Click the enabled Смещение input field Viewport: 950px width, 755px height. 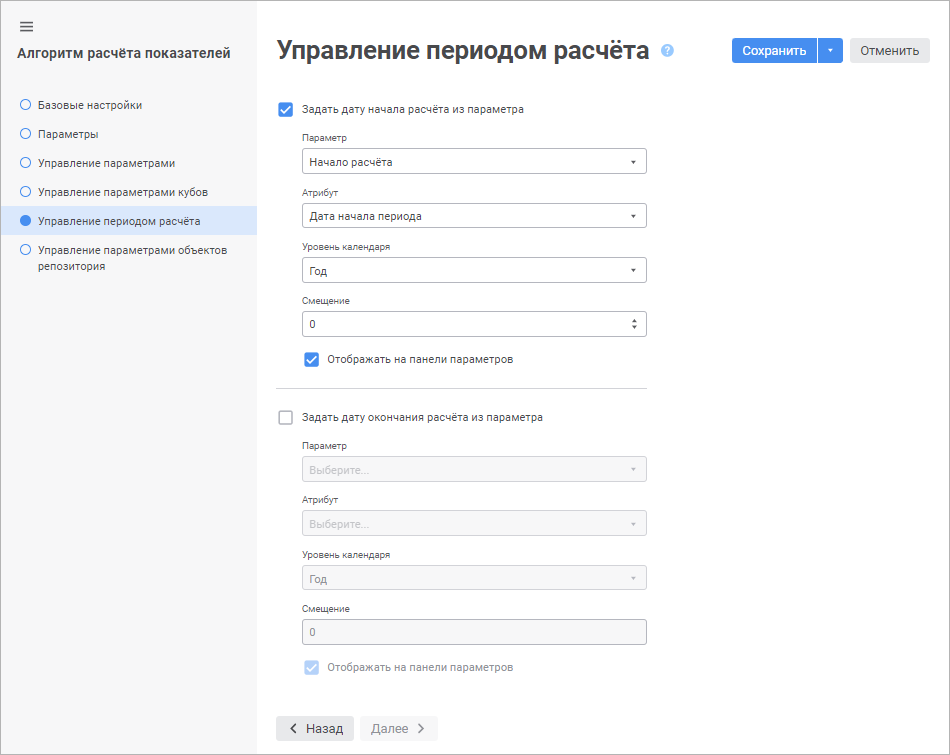pyautogui.click(x=460, y=324)
